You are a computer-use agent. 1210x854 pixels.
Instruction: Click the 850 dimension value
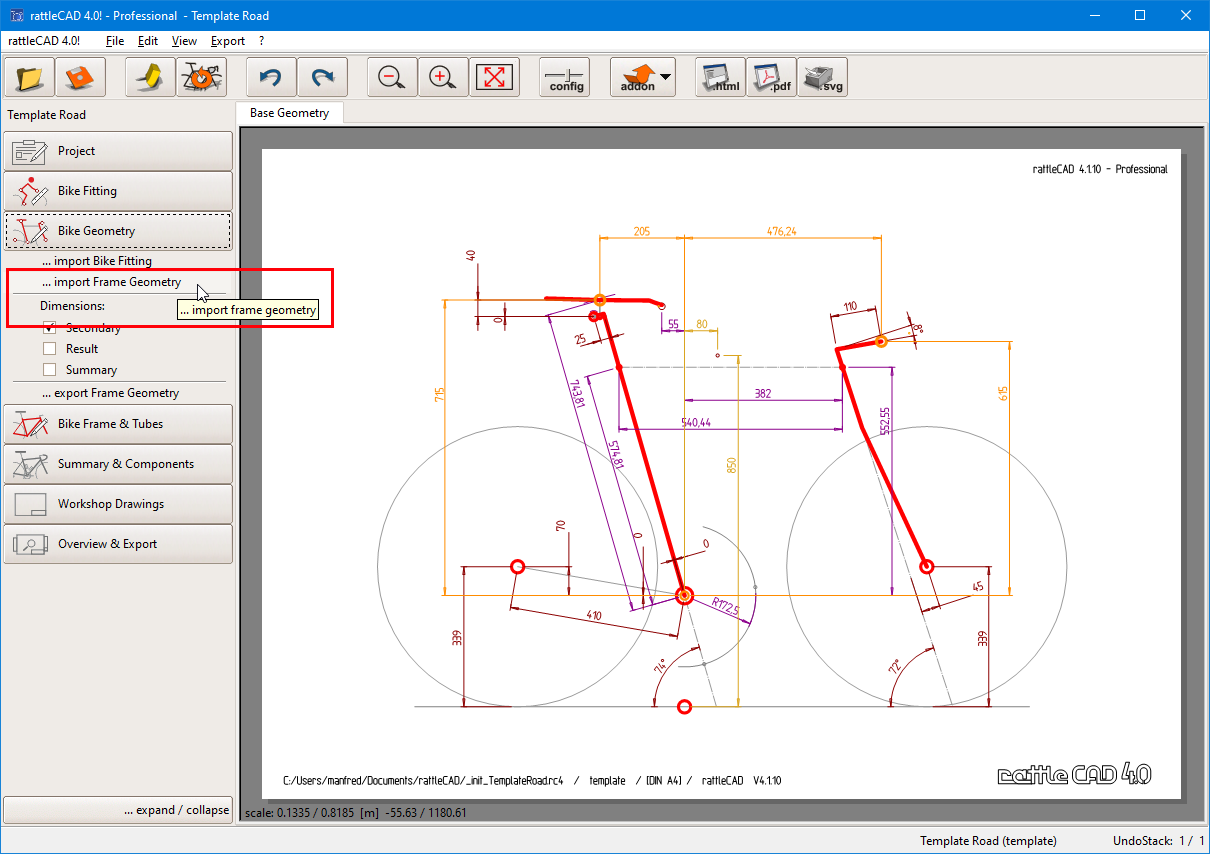point(732,465)
